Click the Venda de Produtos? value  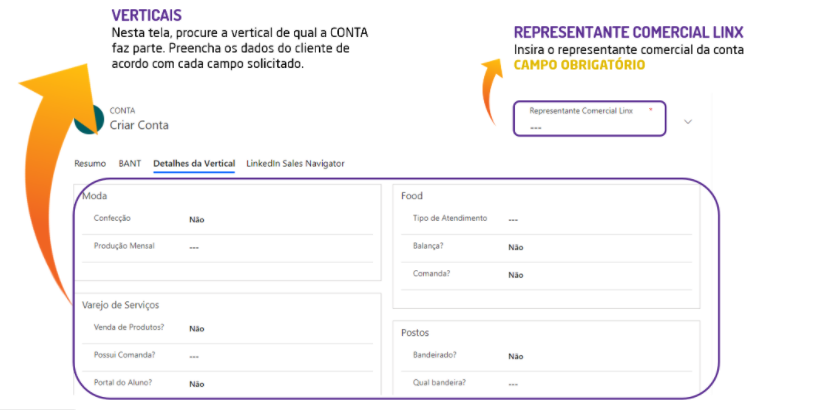point(197,328)
